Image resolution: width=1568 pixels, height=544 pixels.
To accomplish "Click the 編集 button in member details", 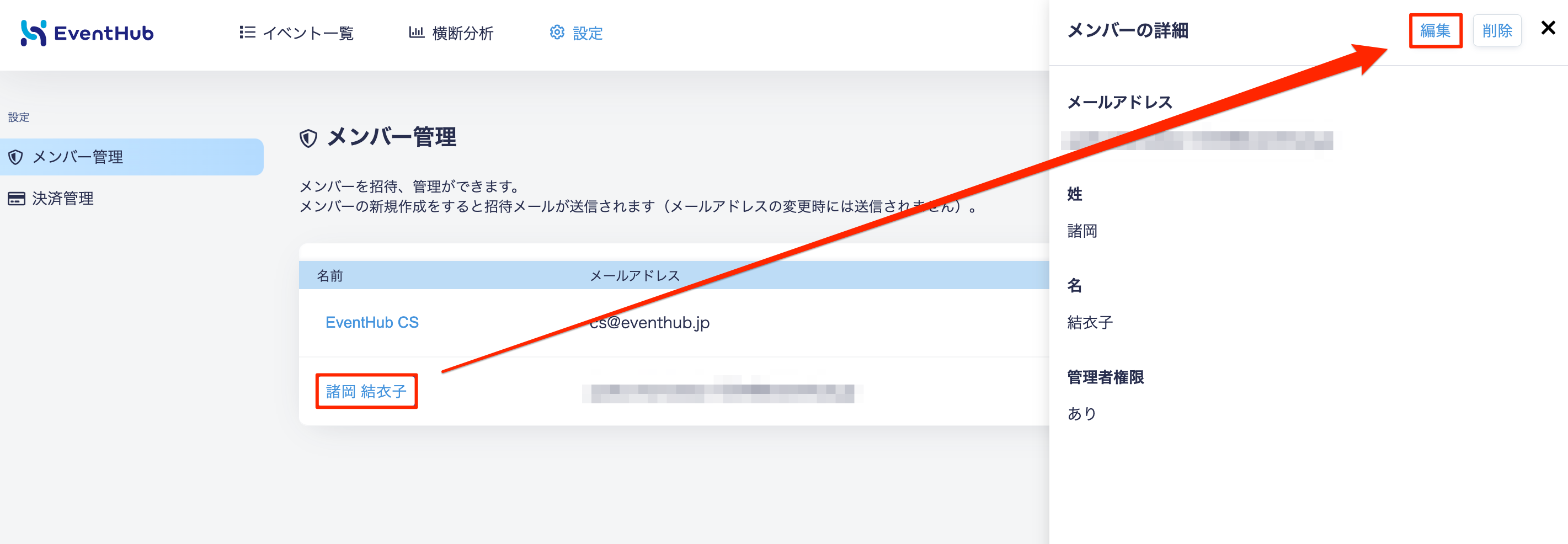I will (x=1435, y=30).
